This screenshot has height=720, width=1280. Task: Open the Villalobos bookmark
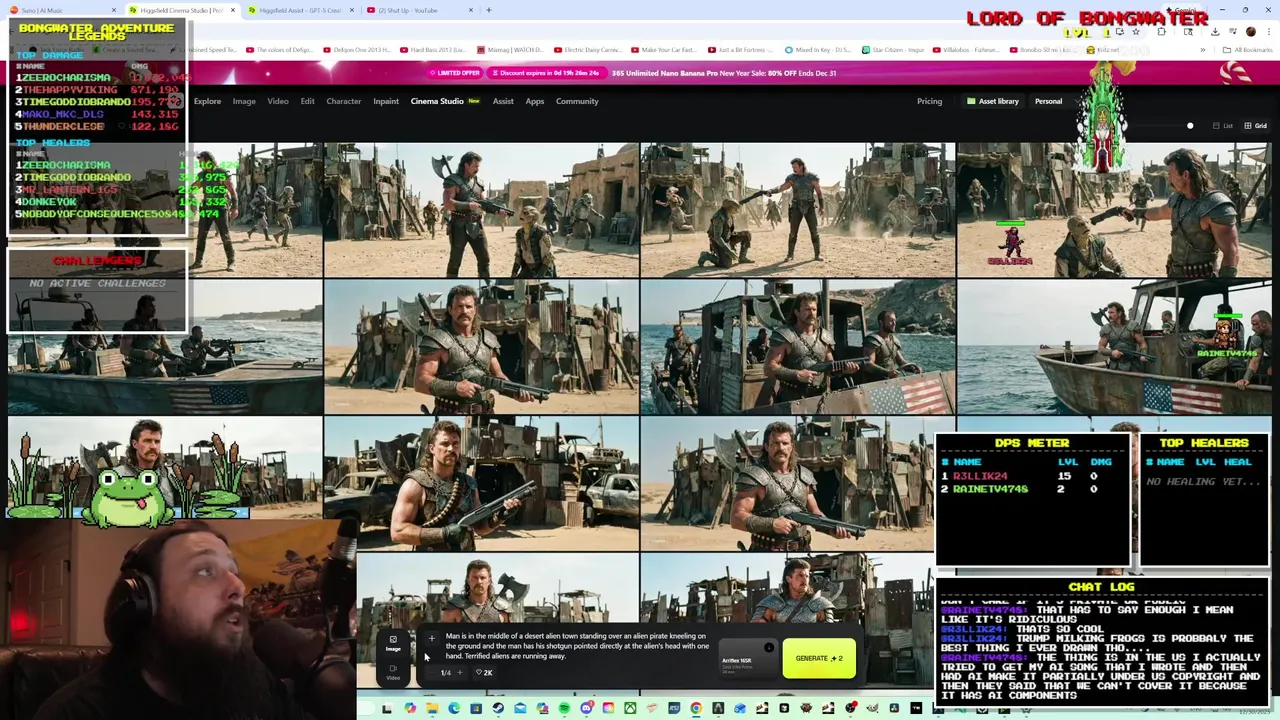coord(965,50)
